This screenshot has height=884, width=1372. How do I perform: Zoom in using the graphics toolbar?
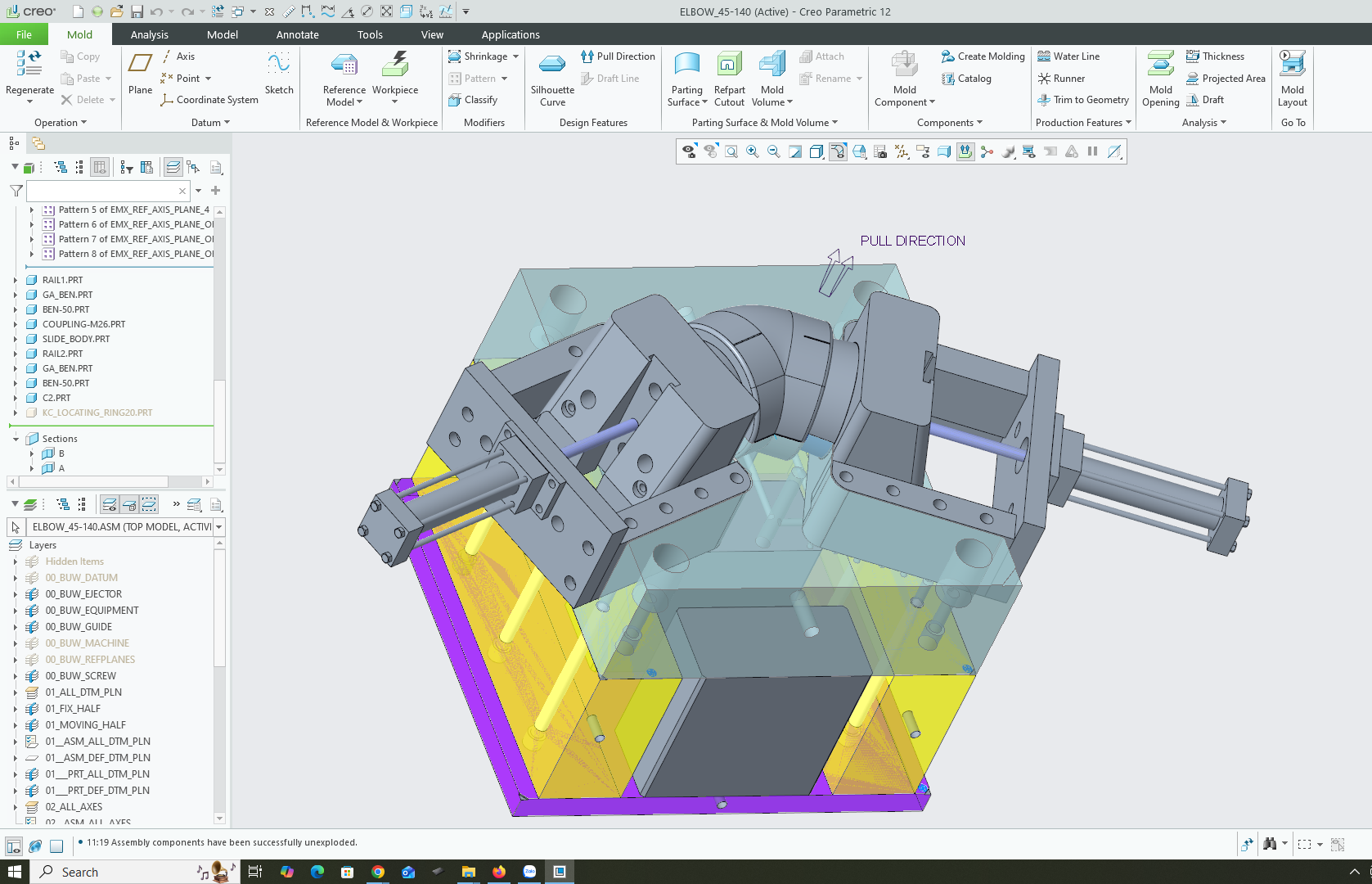click(752, 152)
